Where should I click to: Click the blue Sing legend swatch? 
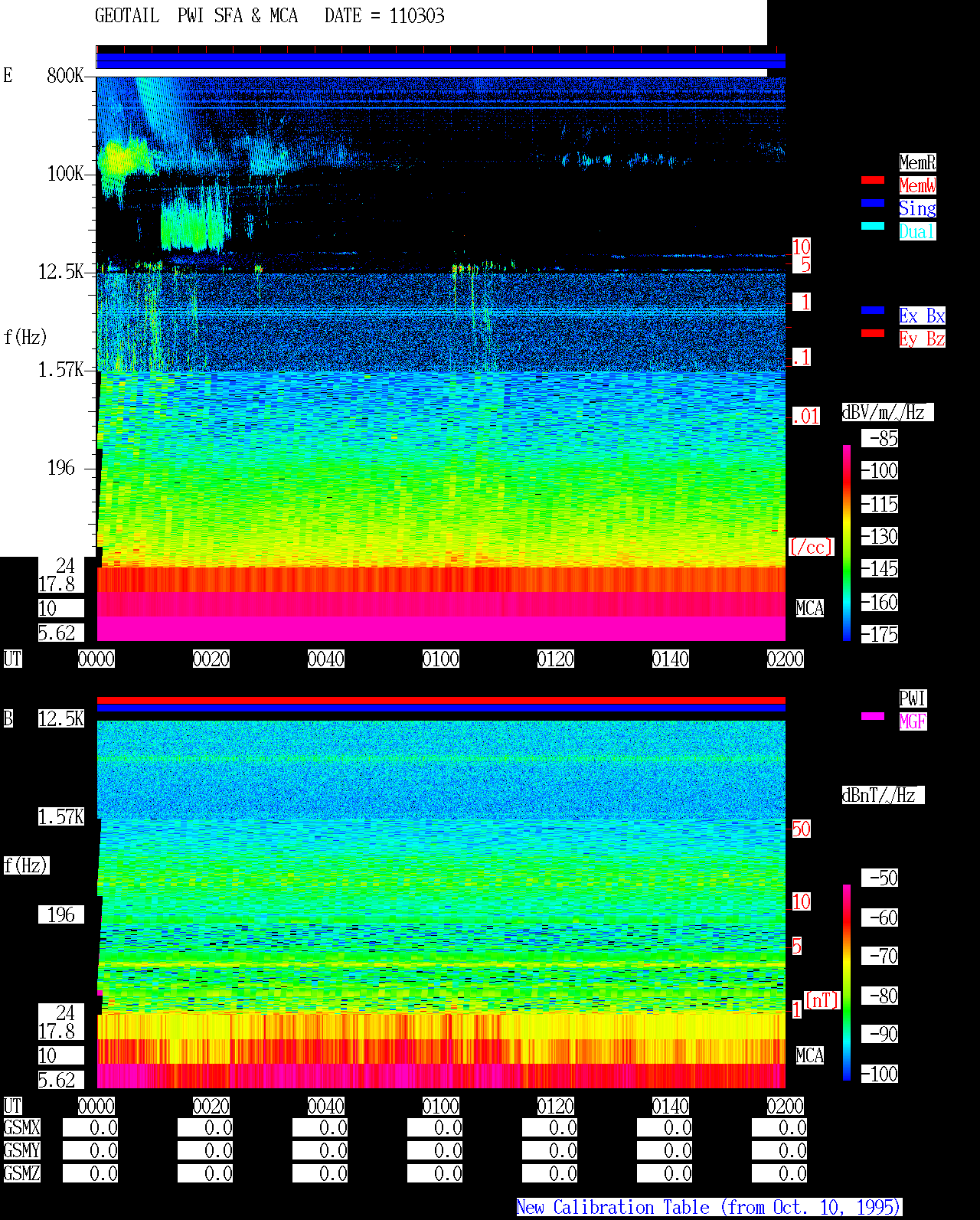pyautogui.click(x=873, y=203)
